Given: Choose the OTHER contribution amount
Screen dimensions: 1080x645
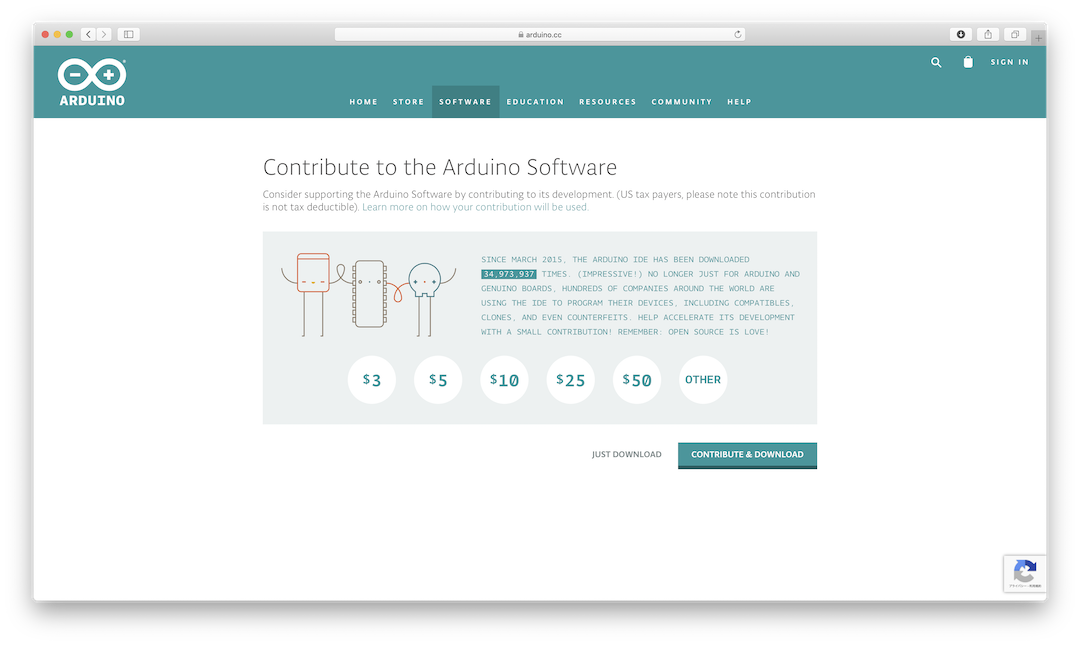Looking at the screenshot, I should click(x=703, y=380).
